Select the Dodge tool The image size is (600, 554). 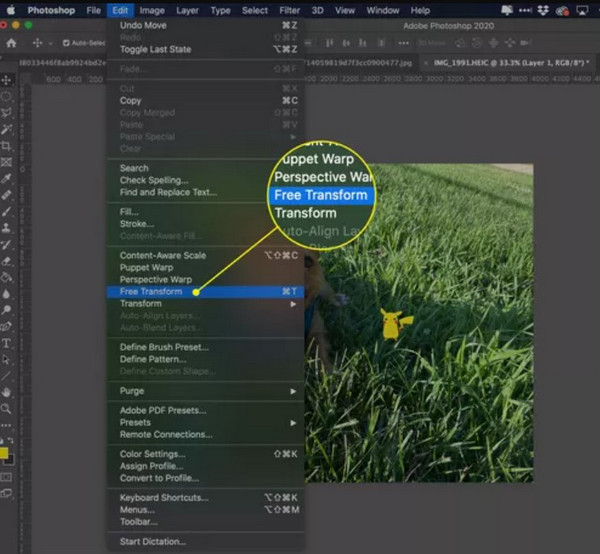(6, 310)
